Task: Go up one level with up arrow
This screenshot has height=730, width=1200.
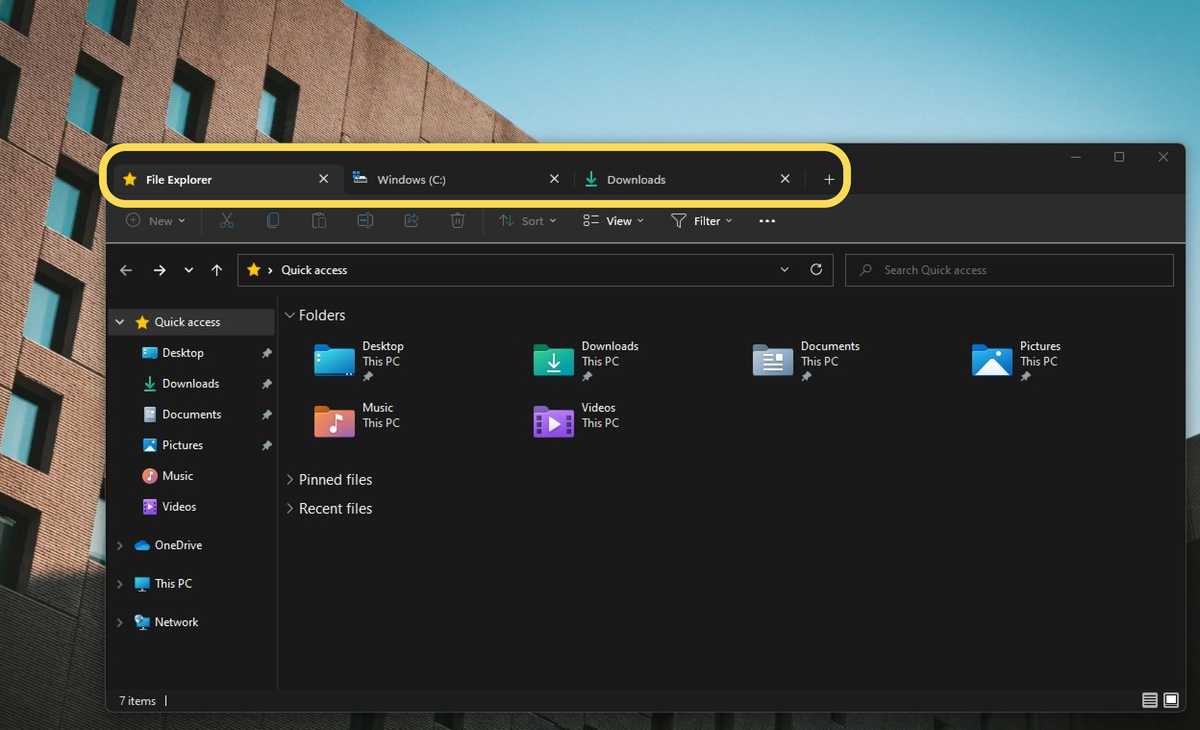Action: tap(217, 270)
